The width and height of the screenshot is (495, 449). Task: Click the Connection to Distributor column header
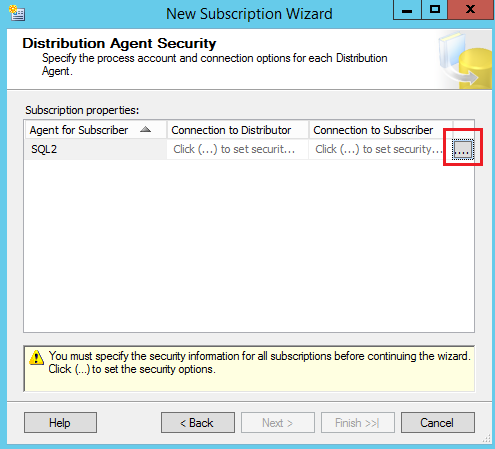(x=238, y=130)
